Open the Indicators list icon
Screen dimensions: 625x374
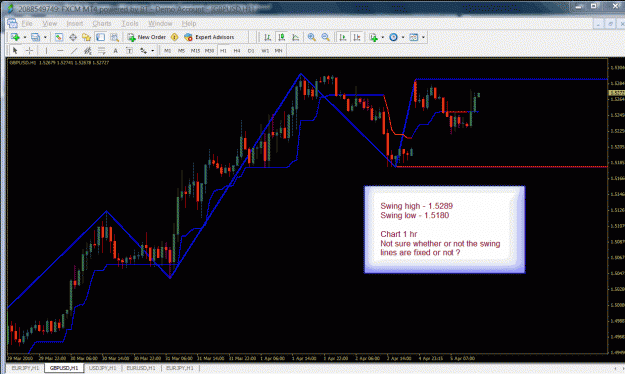(373, 37)
